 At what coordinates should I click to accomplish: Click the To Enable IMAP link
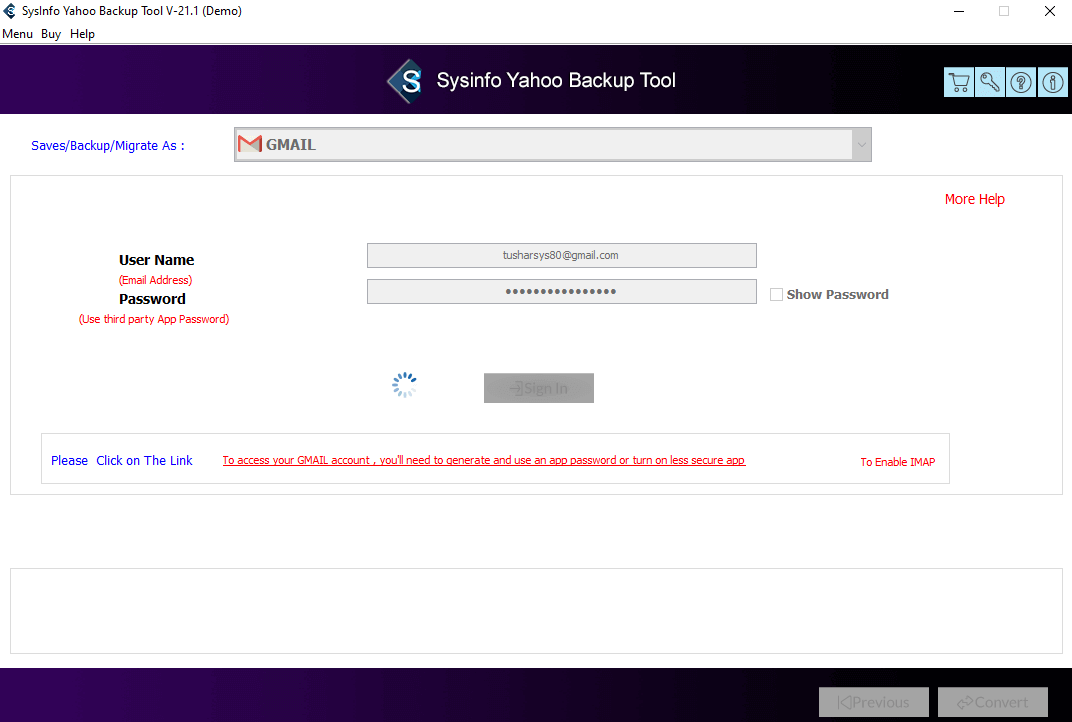pyautogui.click(x=898, y=462)
